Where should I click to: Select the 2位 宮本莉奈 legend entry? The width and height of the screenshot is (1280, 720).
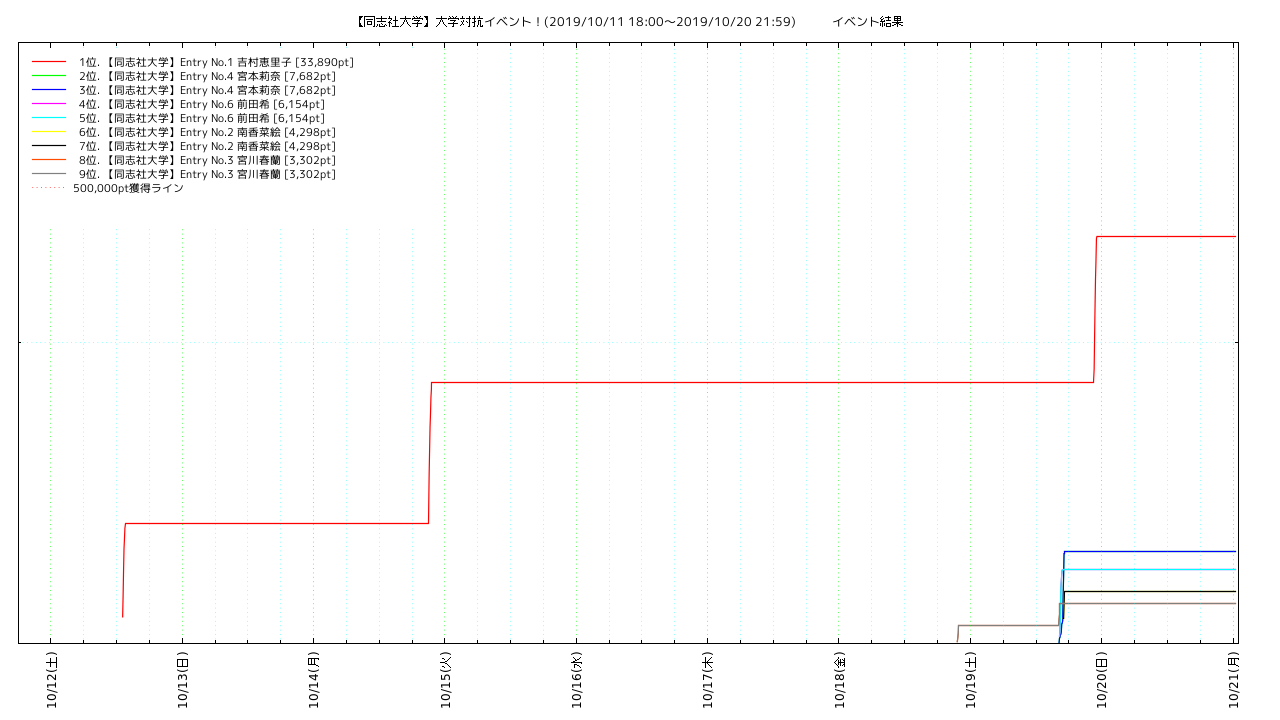207,76
